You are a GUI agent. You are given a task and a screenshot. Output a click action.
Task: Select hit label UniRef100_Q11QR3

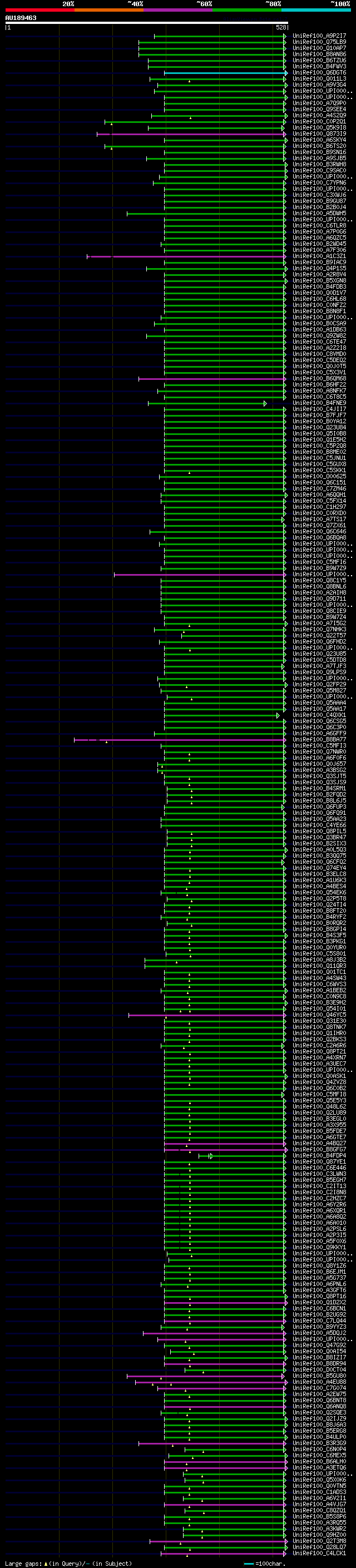[319, 966]
